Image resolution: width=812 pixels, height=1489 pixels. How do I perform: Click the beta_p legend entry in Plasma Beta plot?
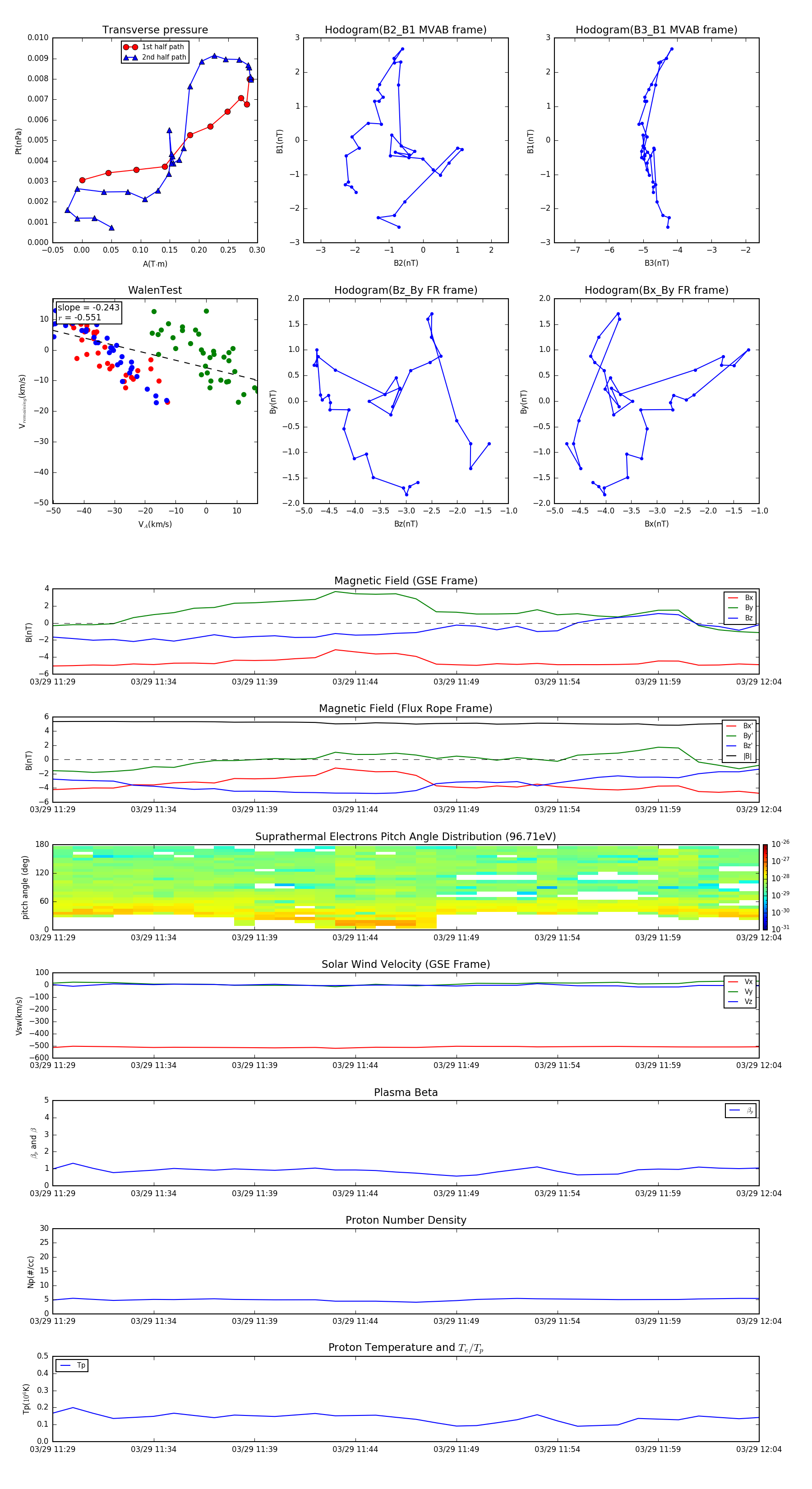[x=742, y=1110]
